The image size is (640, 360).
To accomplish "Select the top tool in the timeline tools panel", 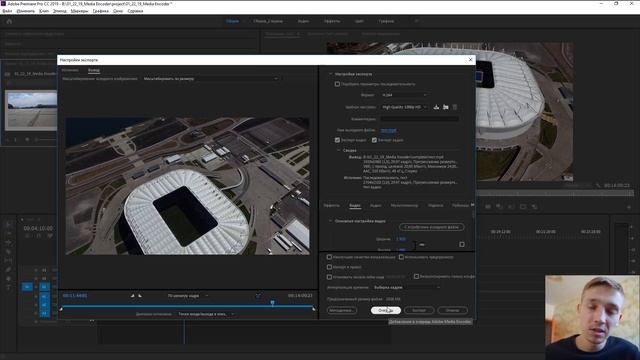I will 9,224.
